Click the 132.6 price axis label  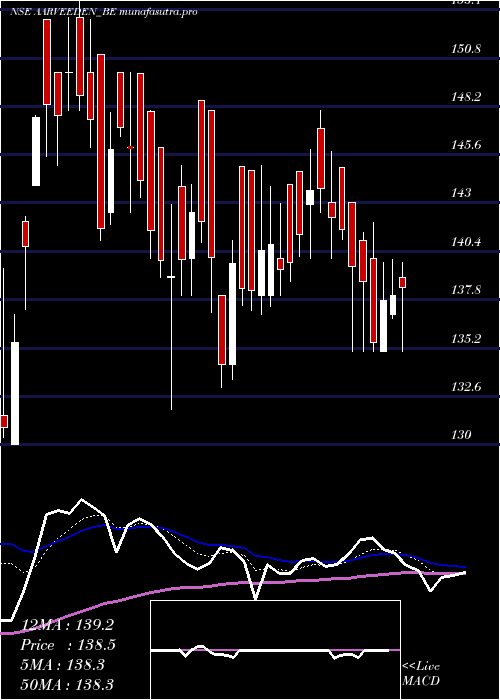pos(466,387)
